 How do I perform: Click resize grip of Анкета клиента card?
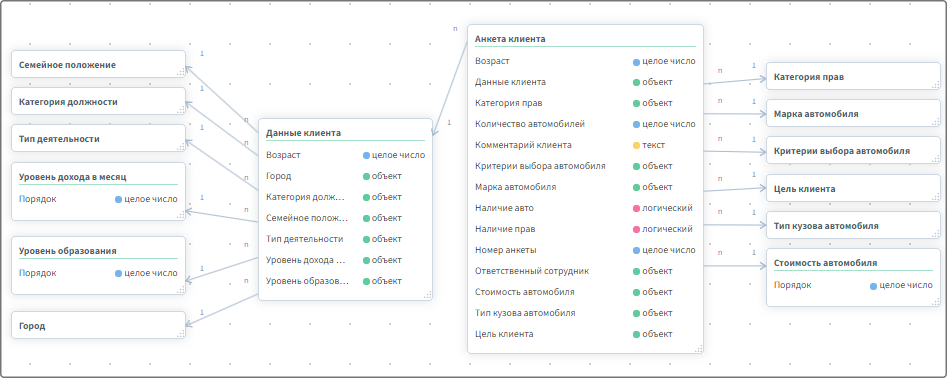click(x=699, y=348)
